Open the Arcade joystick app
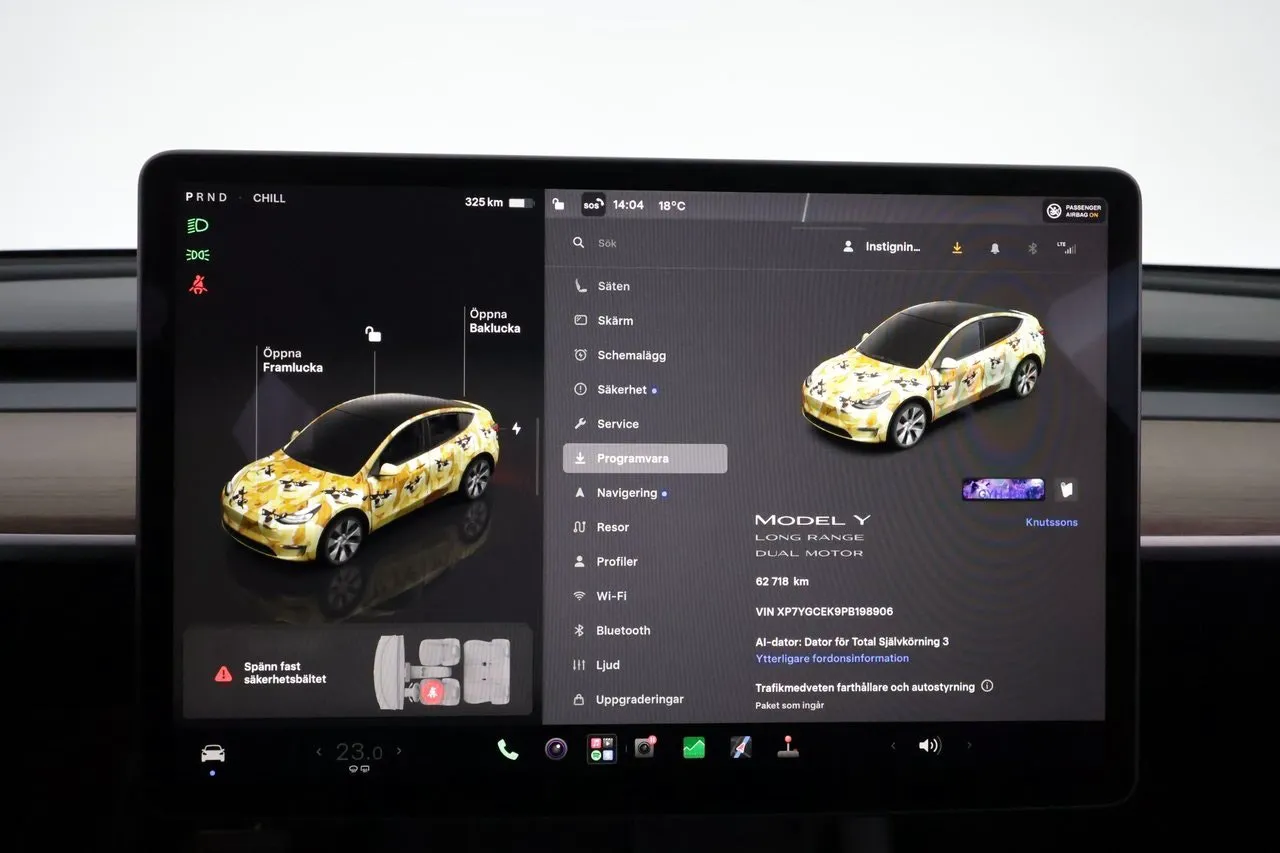The image size is (1280, 853). pyautogui.click(x=788, y=747)
